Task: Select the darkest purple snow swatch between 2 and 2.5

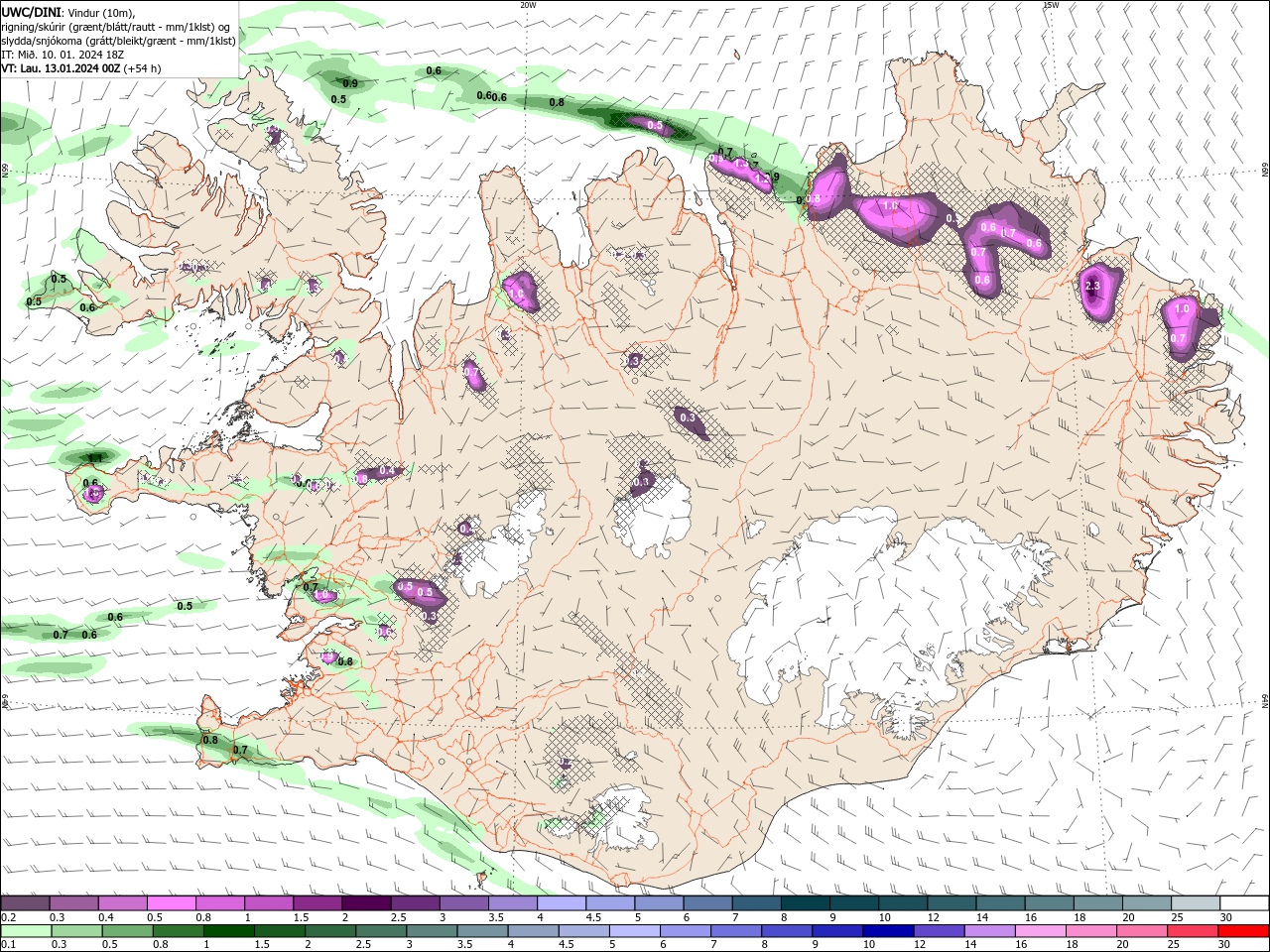Action: pos(365,903)
